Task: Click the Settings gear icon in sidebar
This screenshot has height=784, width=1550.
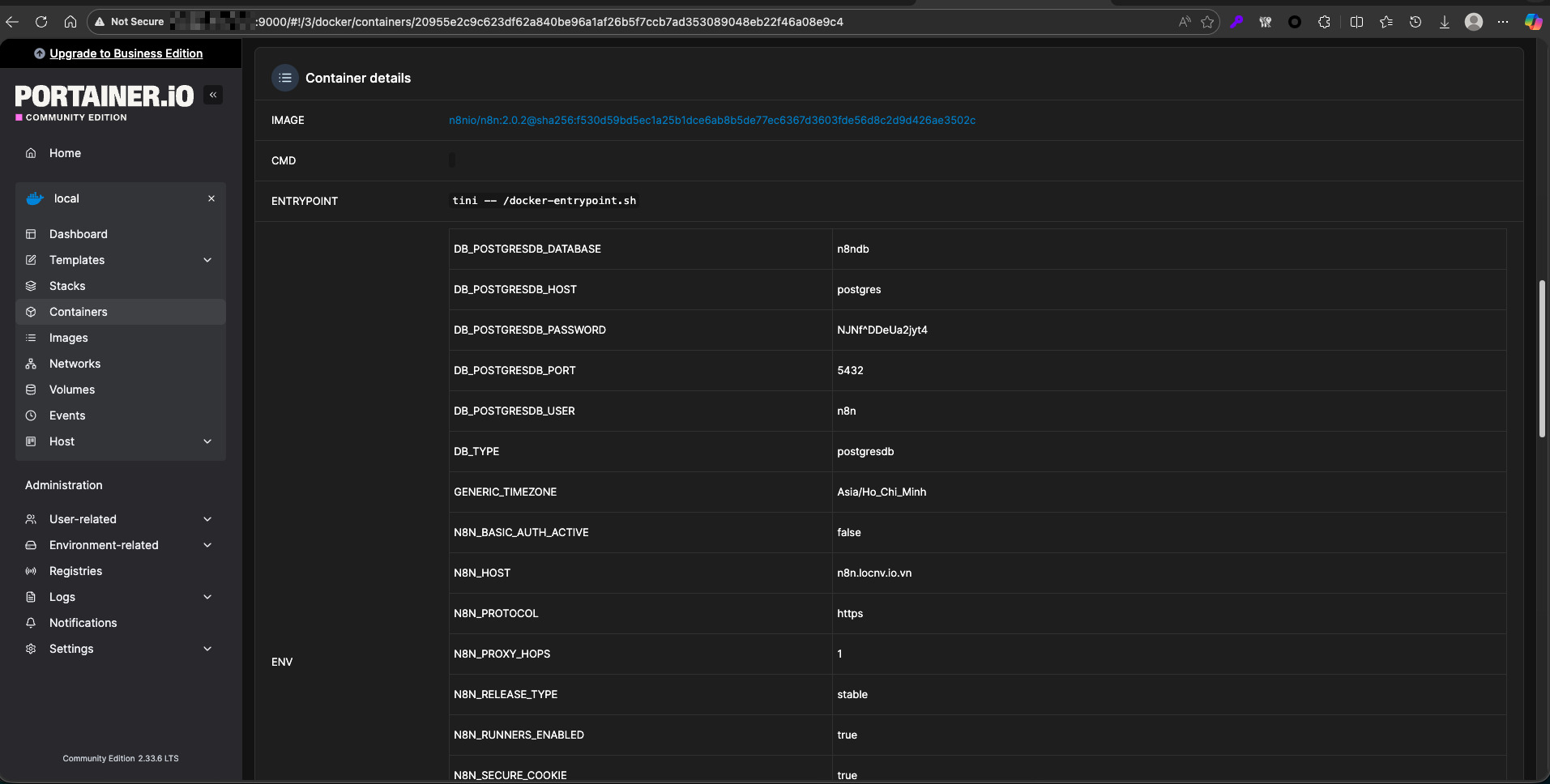Action: pos(31,649)
